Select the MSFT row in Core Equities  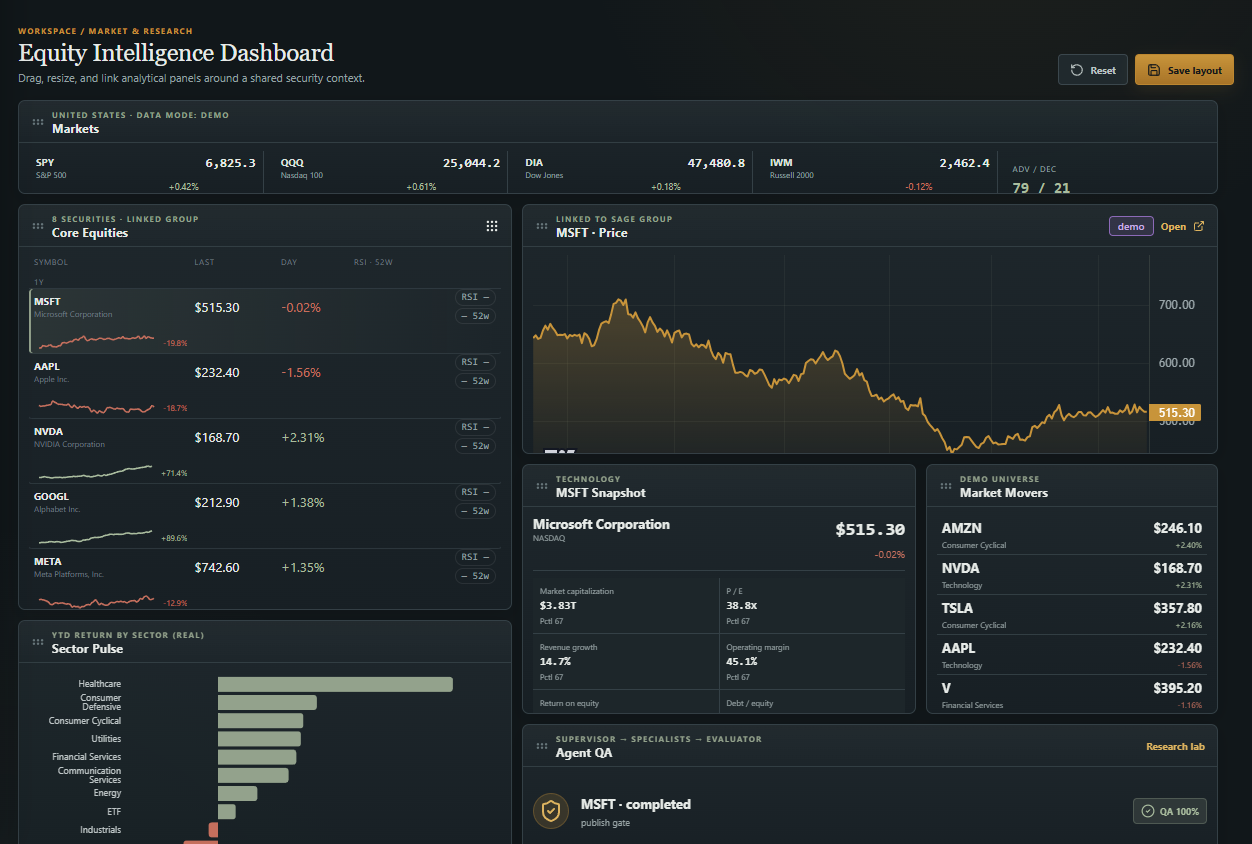[x=265, y=321]
